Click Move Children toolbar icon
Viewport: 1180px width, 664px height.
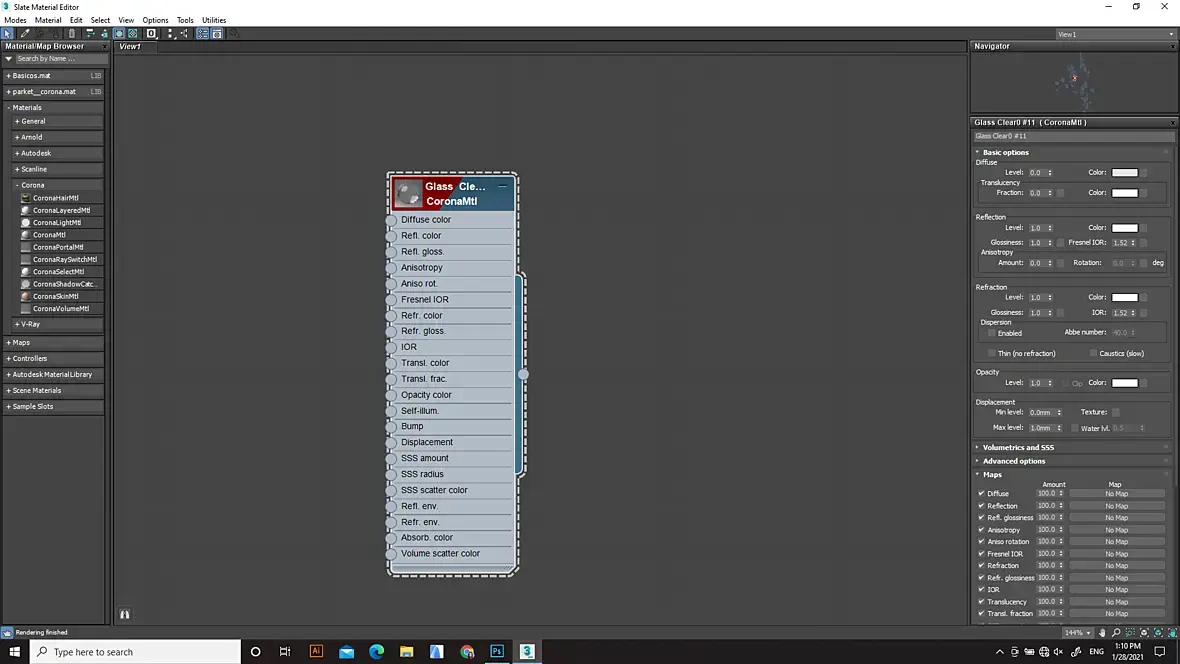point(90,34)
